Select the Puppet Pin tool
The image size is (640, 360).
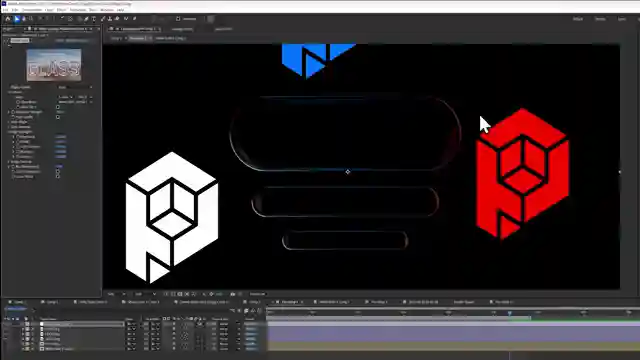coord(134,19)
